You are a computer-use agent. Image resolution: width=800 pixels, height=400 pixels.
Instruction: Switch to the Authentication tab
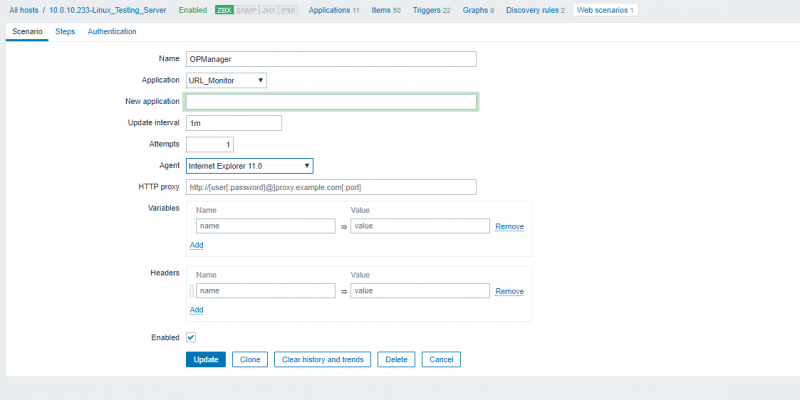(112, 31)
